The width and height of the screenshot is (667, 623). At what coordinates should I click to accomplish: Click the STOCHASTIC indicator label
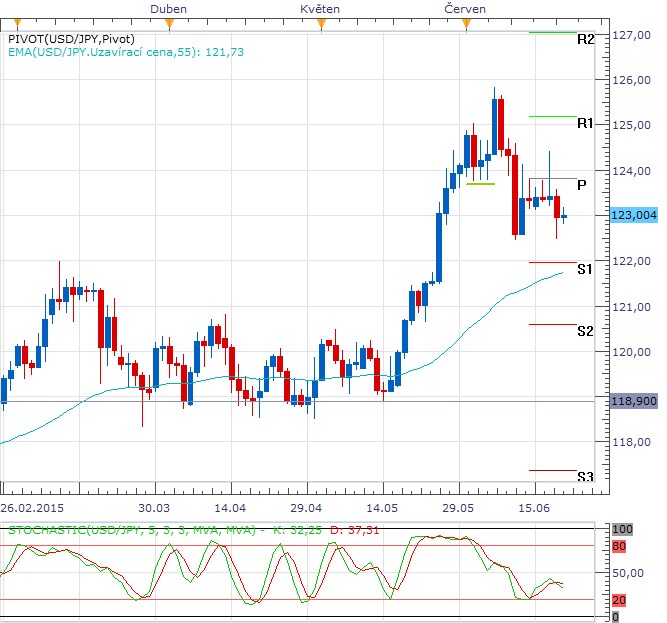[194, 530]
